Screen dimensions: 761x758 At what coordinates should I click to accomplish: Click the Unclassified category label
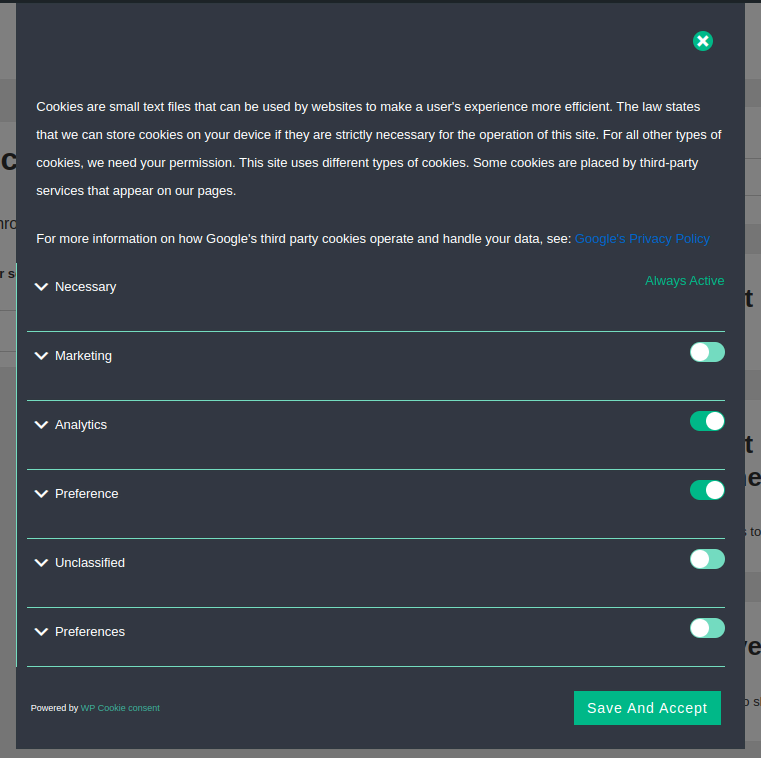coord(90,563)
